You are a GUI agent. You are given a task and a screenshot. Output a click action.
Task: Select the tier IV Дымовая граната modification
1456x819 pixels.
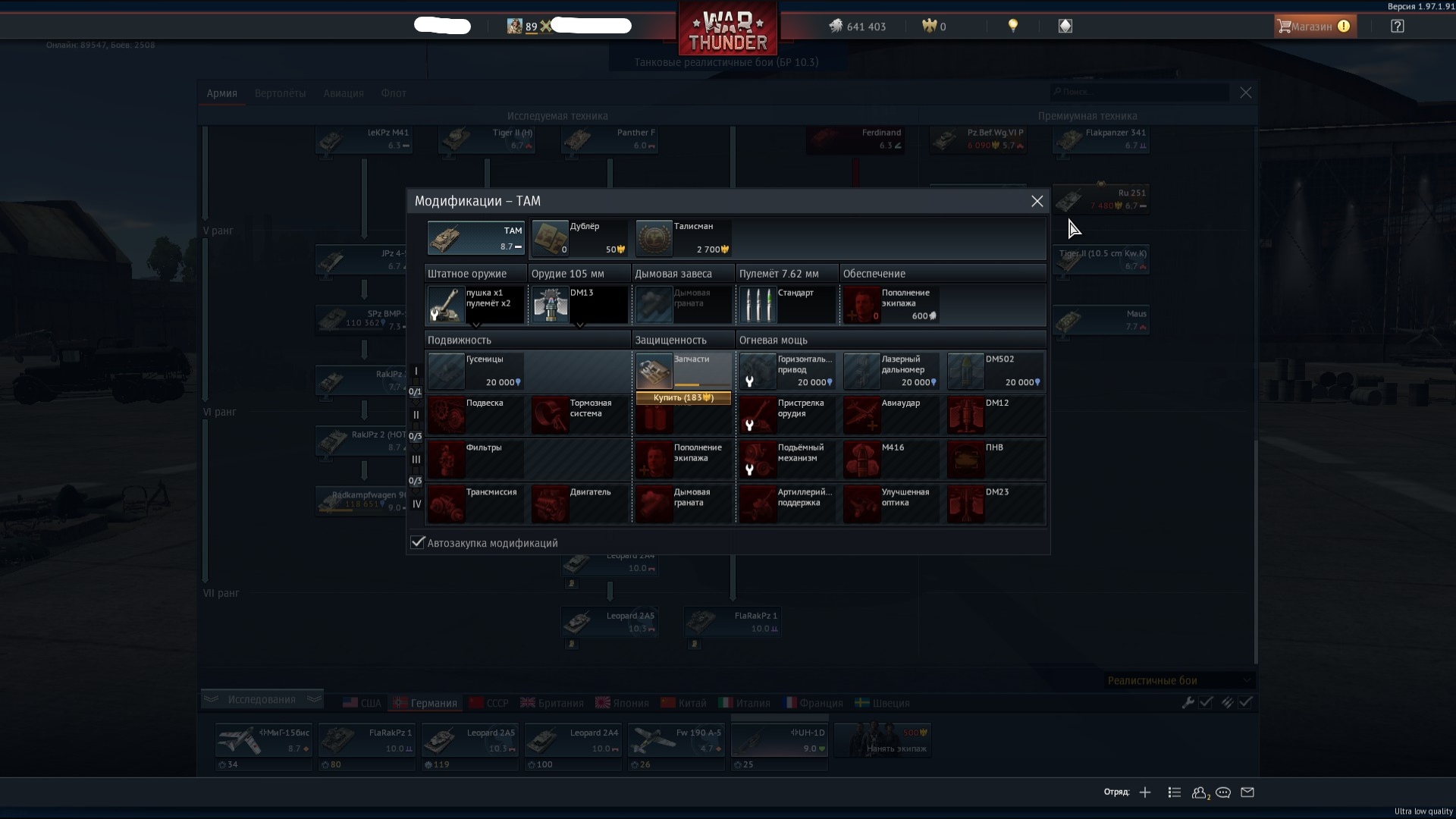tap(683, 504)
